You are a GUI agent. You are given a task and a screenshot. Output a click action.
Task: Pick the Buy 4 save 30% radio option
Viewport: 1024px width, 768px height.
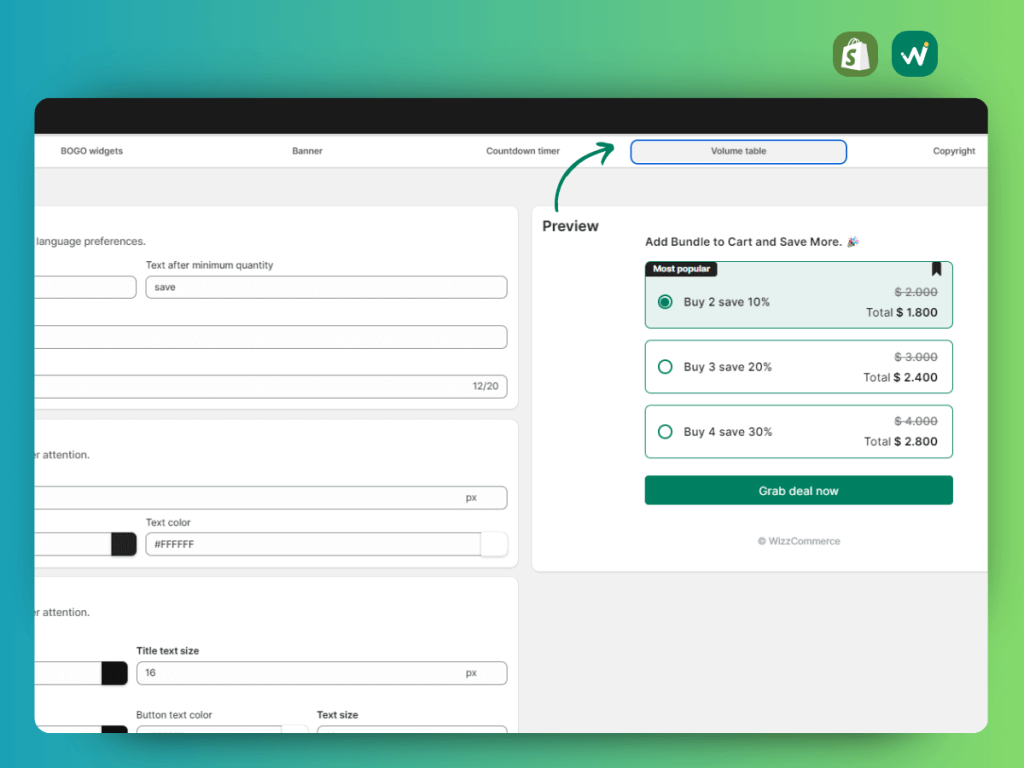[x=665, y=432]
